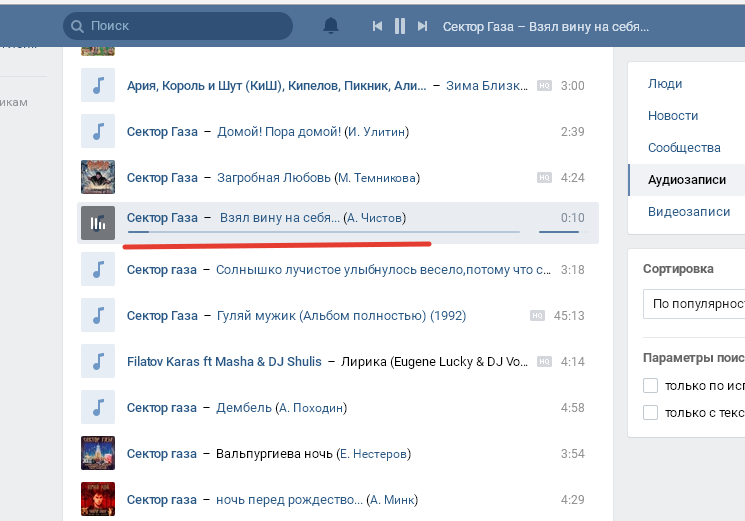Toggle the first search parameter checkbox

coord(651,386)
